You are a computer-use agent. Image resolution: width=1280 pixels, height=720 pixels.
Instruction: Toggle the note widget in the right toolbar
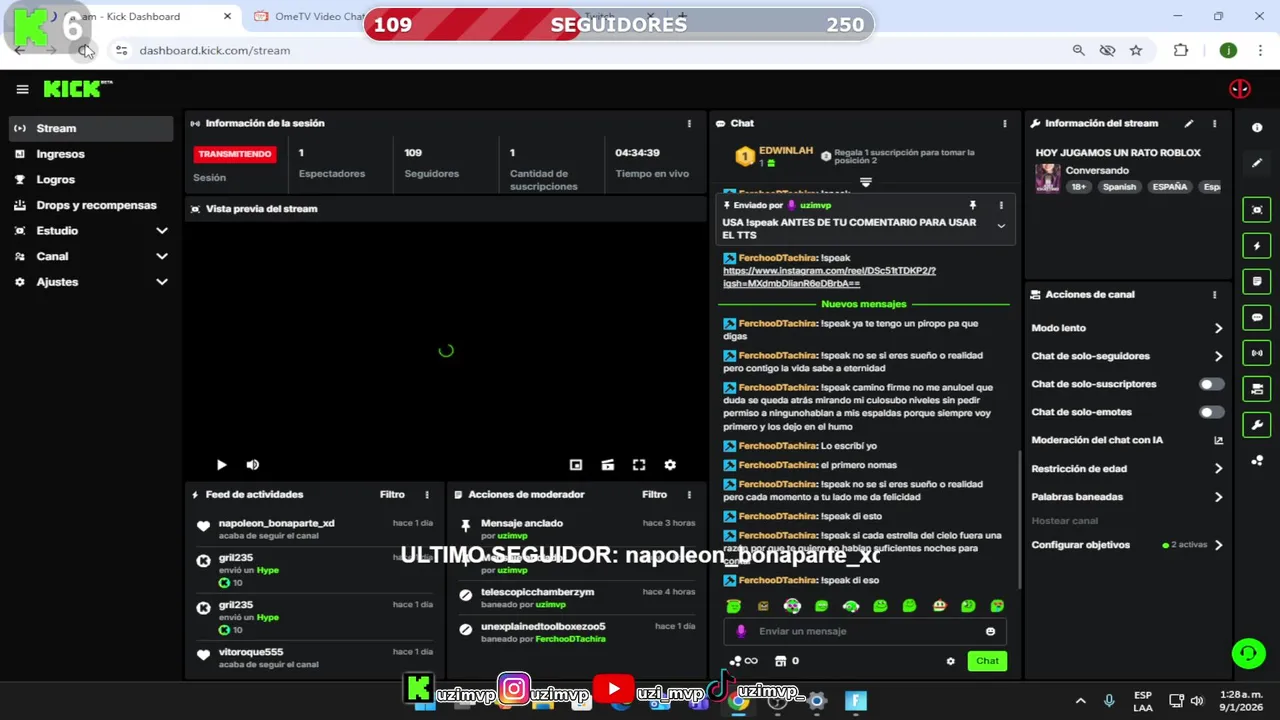click(1257, 282)
